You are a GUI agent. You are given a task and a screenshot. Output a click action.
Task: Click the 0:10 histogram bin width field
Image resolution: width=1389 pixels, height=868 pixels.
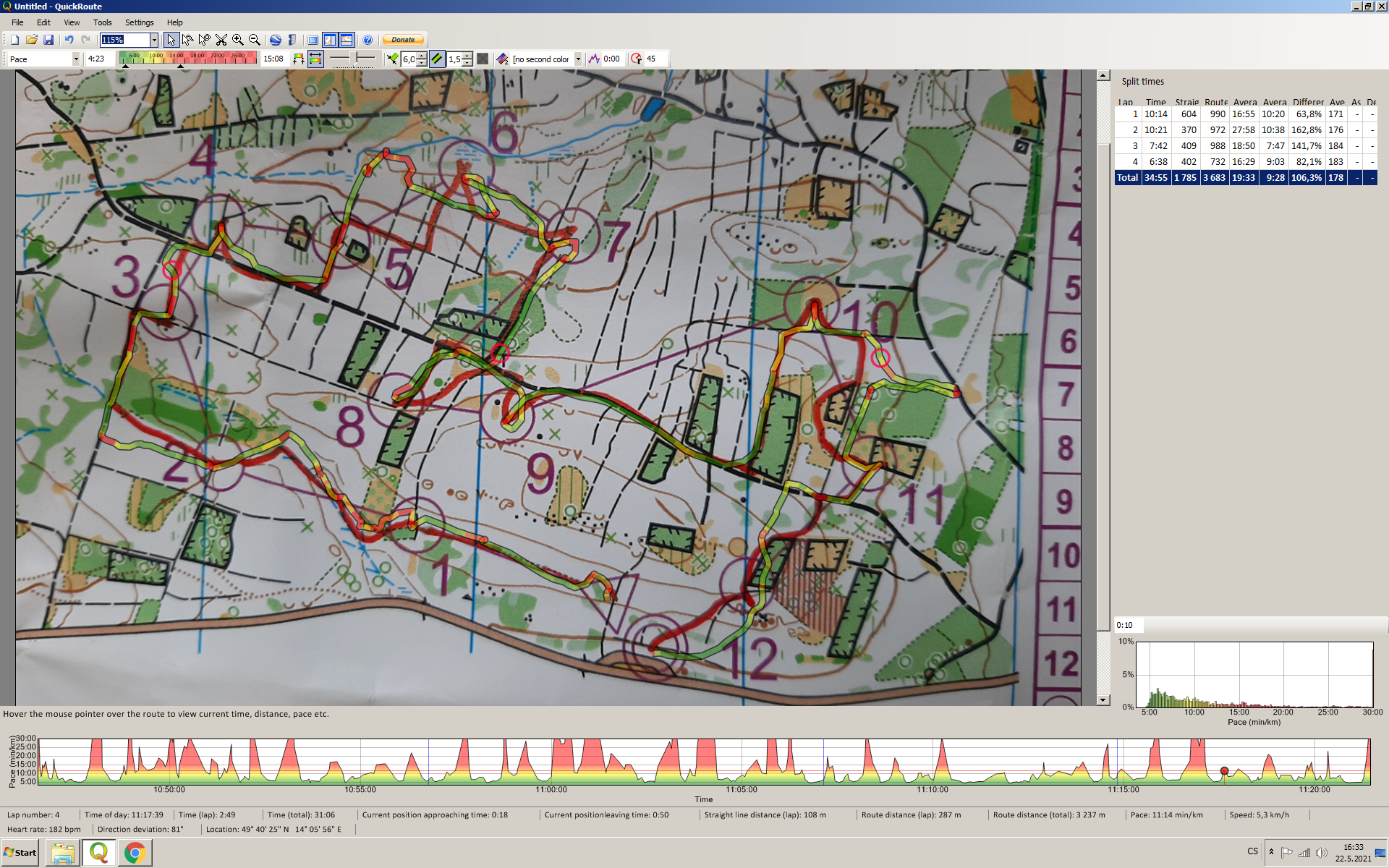[1128, 625]
